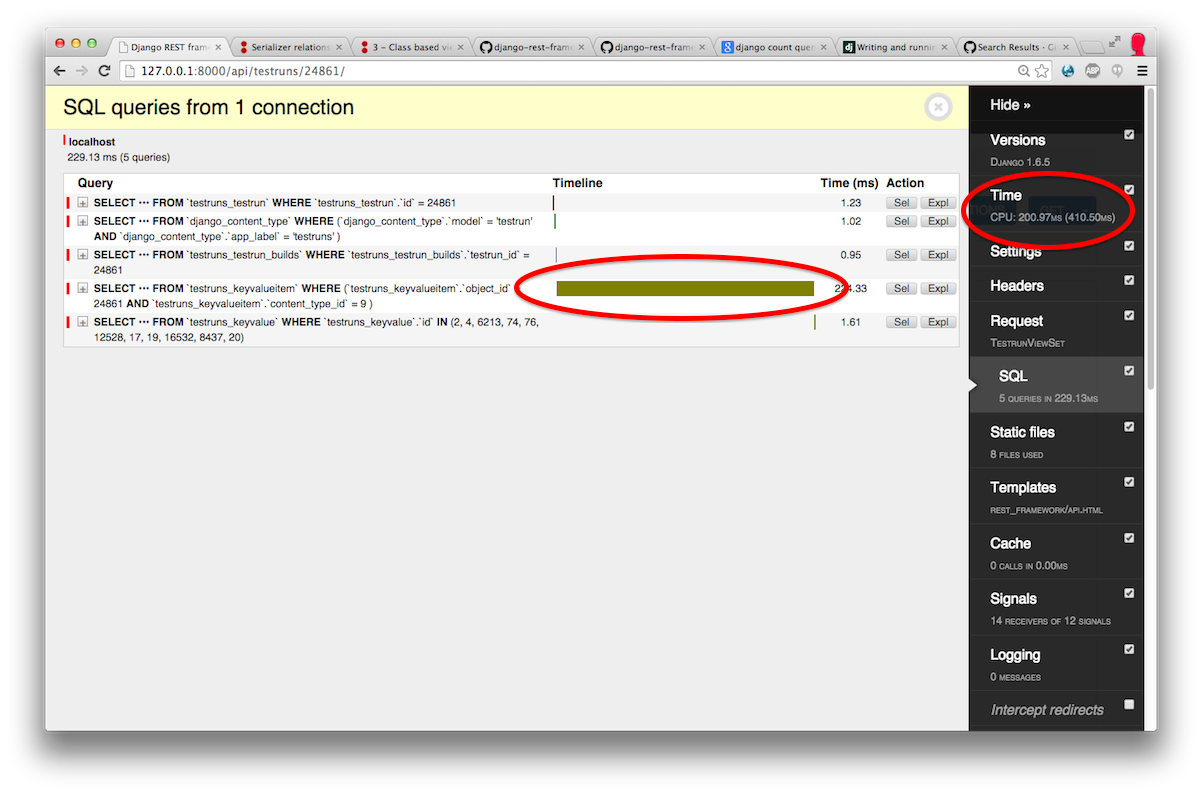Viewport: 1202px width, 794px height.
Task: Open the zoom indicator in the address bar
Action: (1024, 71)
